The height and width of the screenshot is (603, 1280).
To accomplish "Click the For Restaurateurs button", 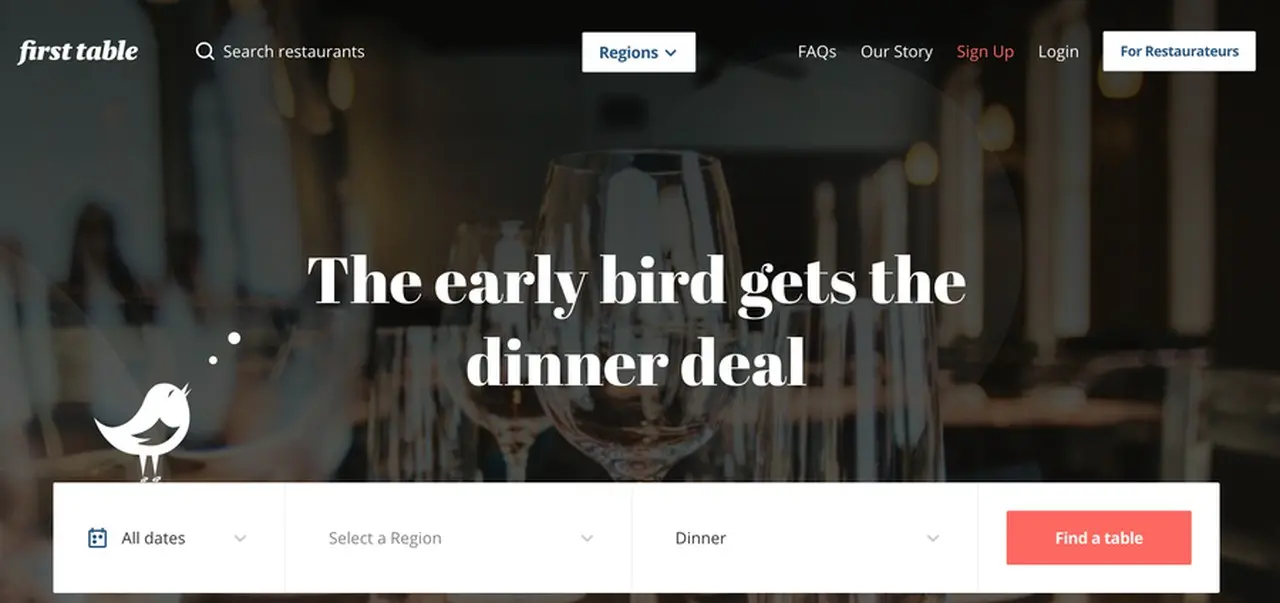I will pyautogui.click(x=1179, y=51).
